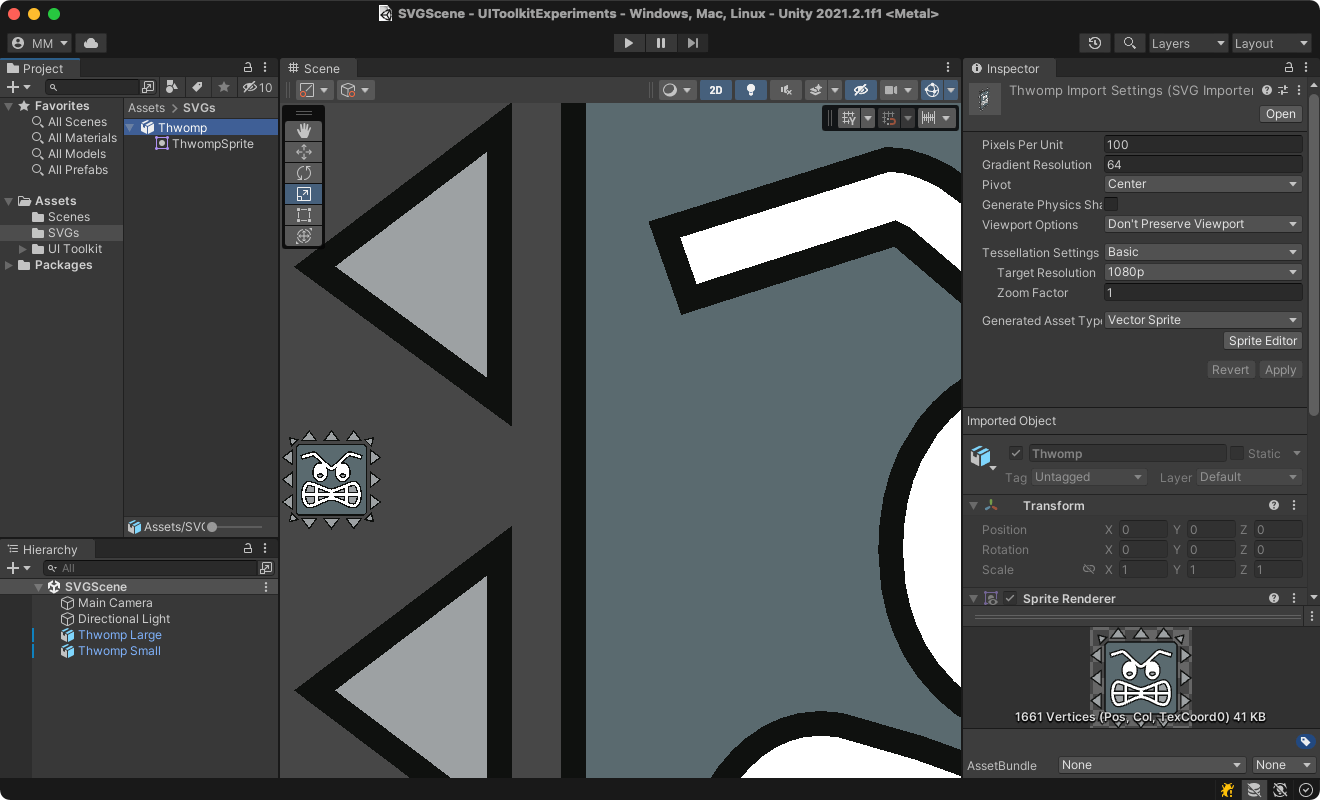Open the cloud services button

[x=91, y=43]
